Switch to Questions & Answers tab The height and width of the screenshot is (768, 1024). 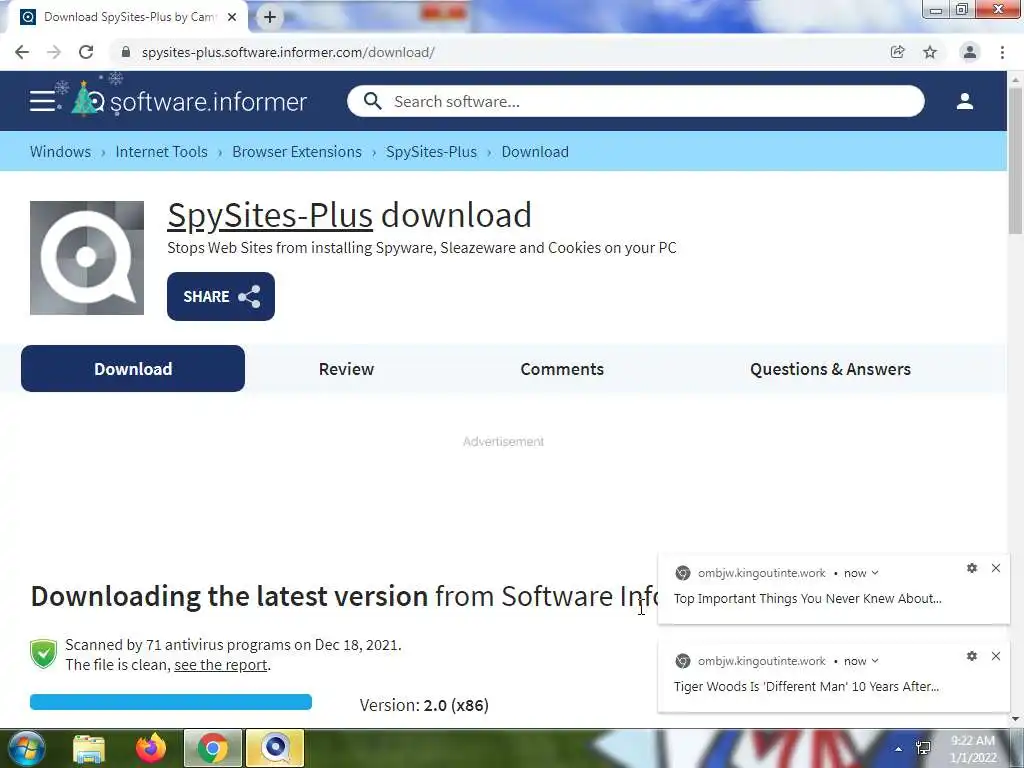(x=830, y=369)
